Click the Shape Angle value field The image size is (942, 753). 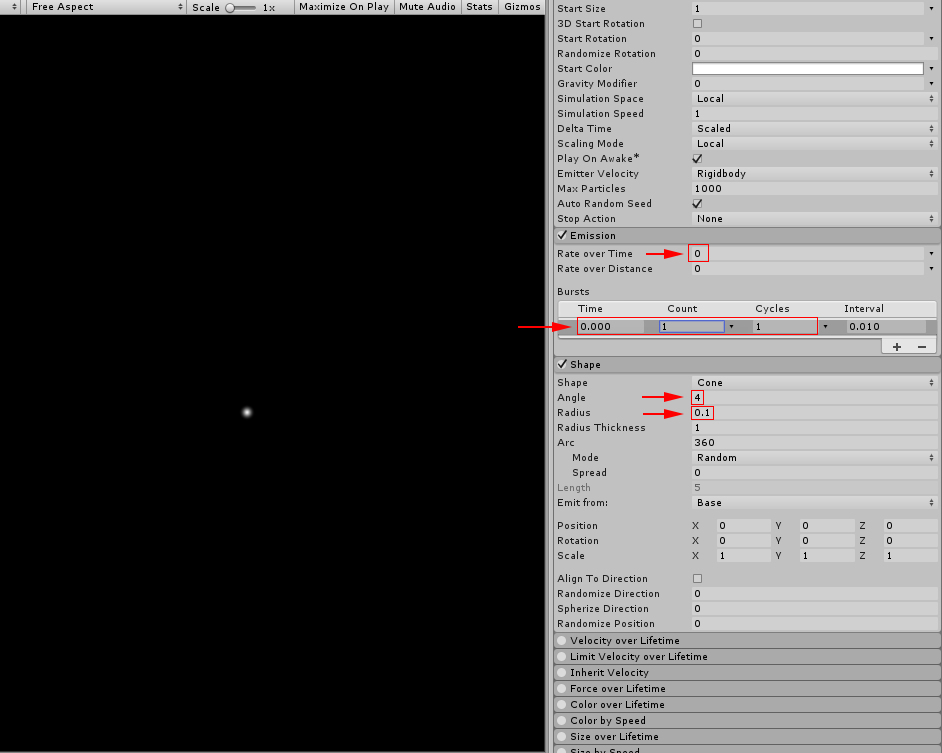coord(814,398)
